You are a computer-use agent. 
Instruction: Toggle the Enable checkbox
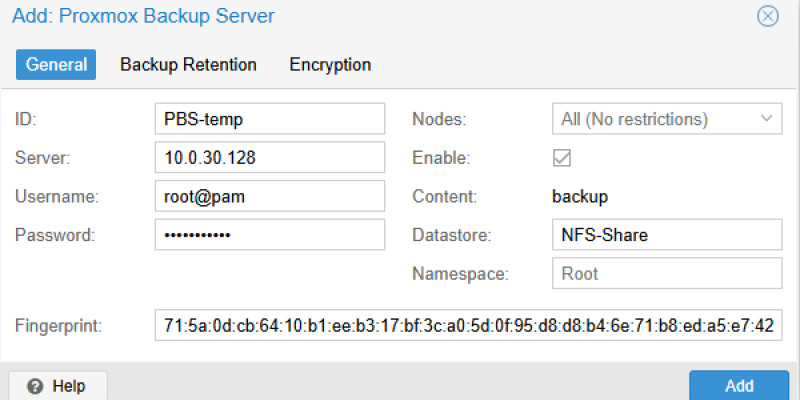click(562, 158)
